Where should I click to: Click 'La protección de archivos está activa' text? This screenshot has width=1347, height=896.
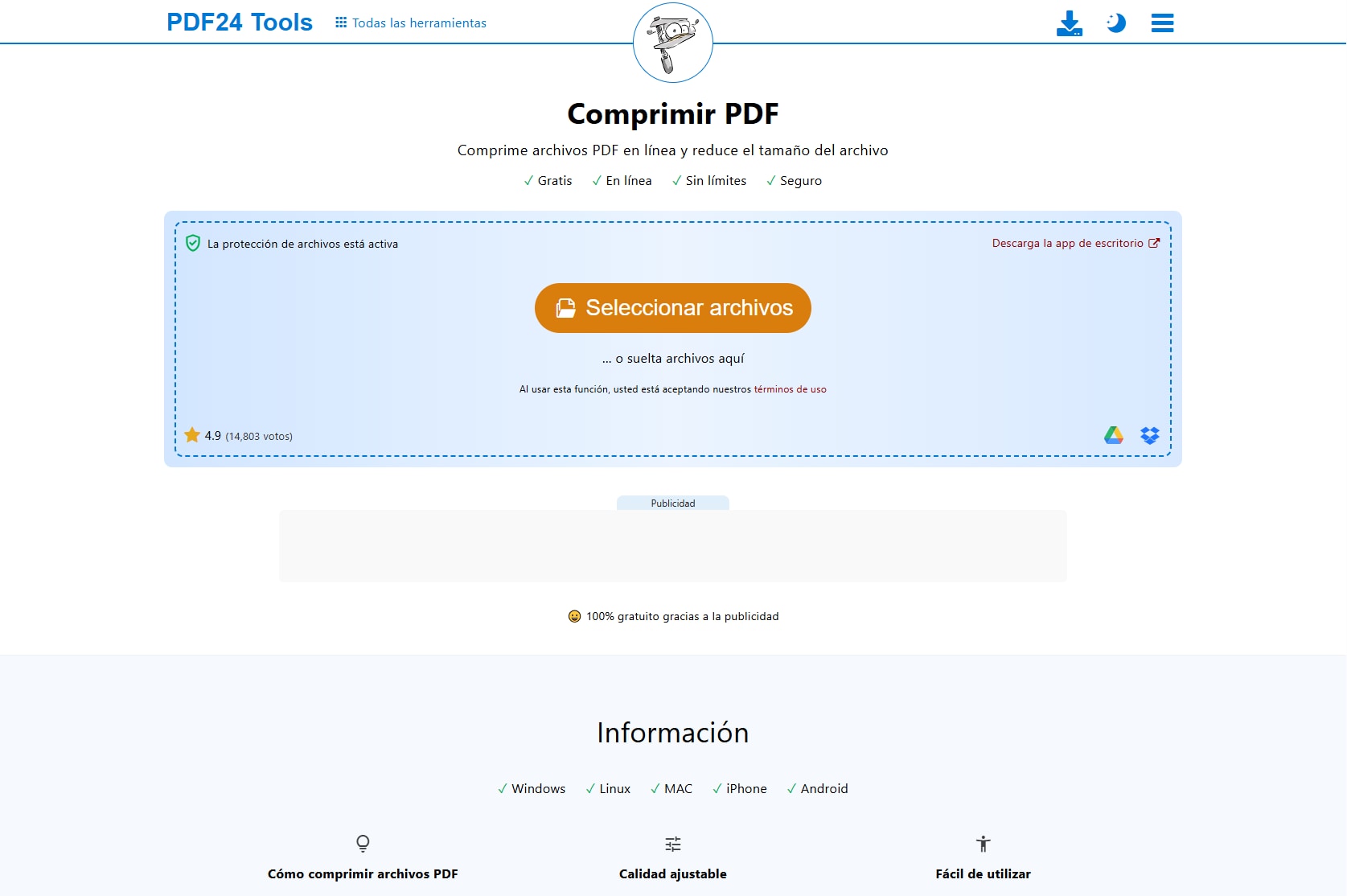(302, 244)
